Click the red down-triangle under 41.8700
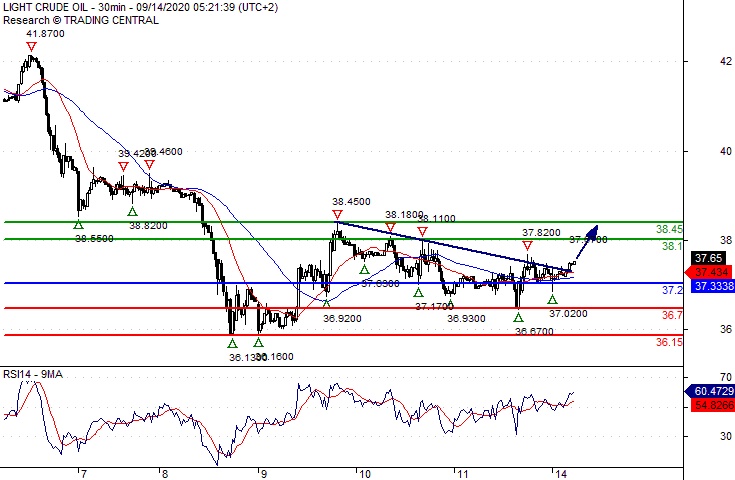This screenshot has width=735, height=480. [31, 47]
